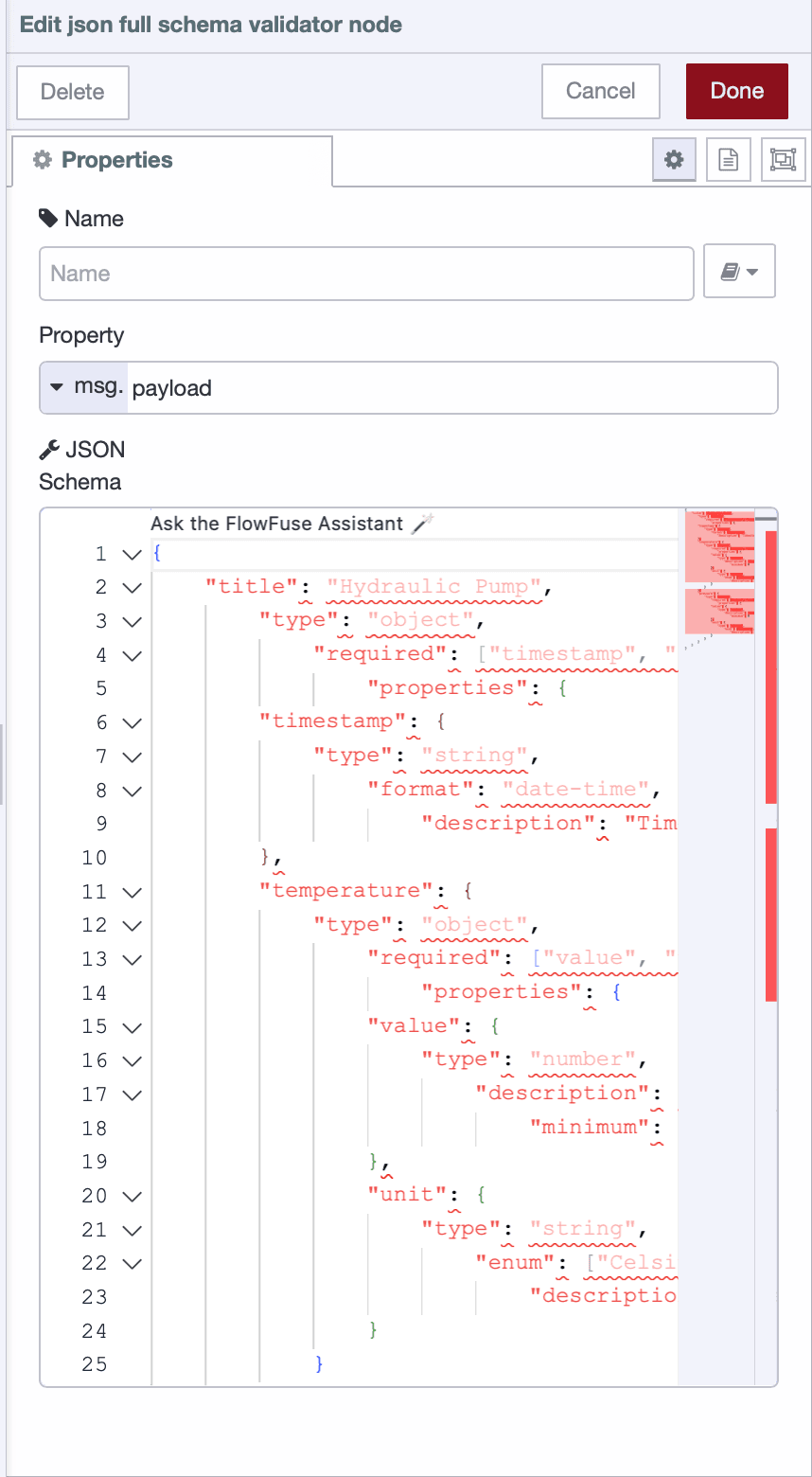Click the library book icon beside Name field
Screen dimensions: 812x1477
[x=739, y=271]
